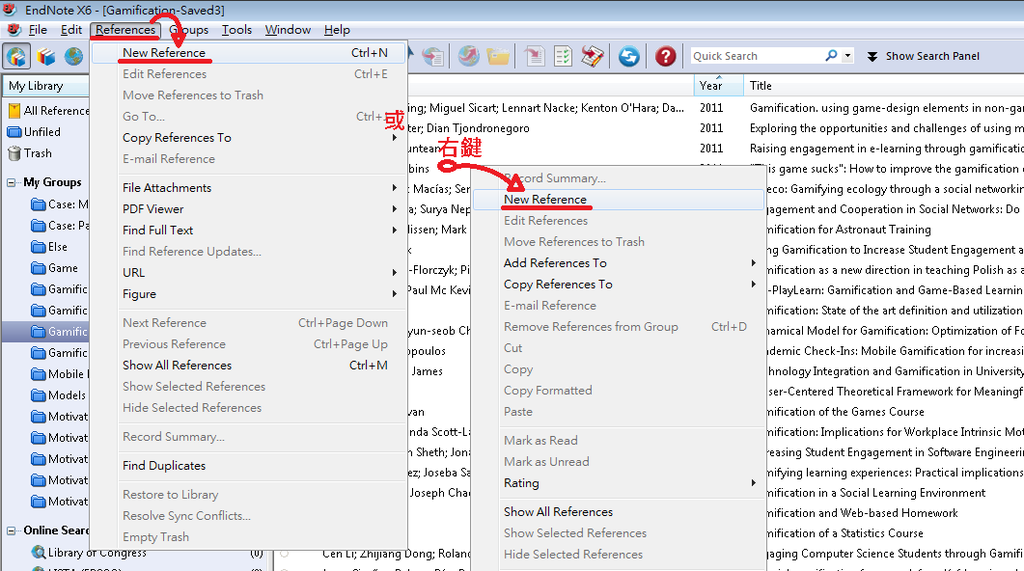Image resolution: width=1024 pixels, height=571 pixels.
Task: Click the Format Bibliography checklist icon
Action: click(563, 57)
